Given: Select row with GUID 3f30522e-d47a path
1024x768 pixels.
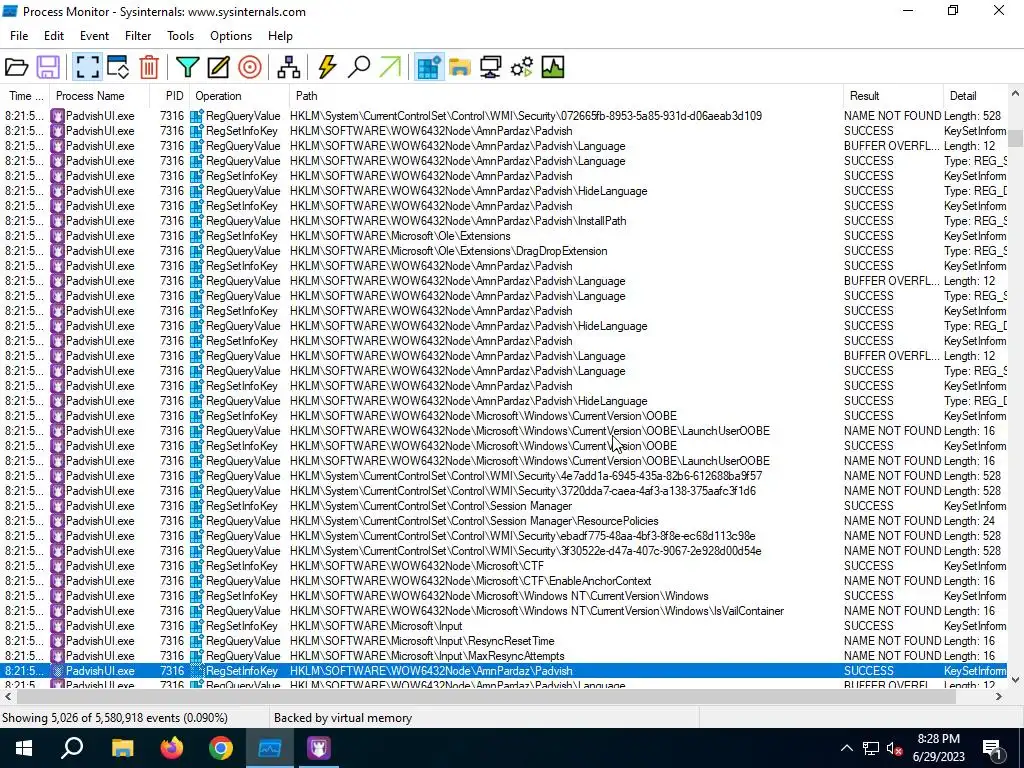Looking at the screenshot, I should [503, 551].
